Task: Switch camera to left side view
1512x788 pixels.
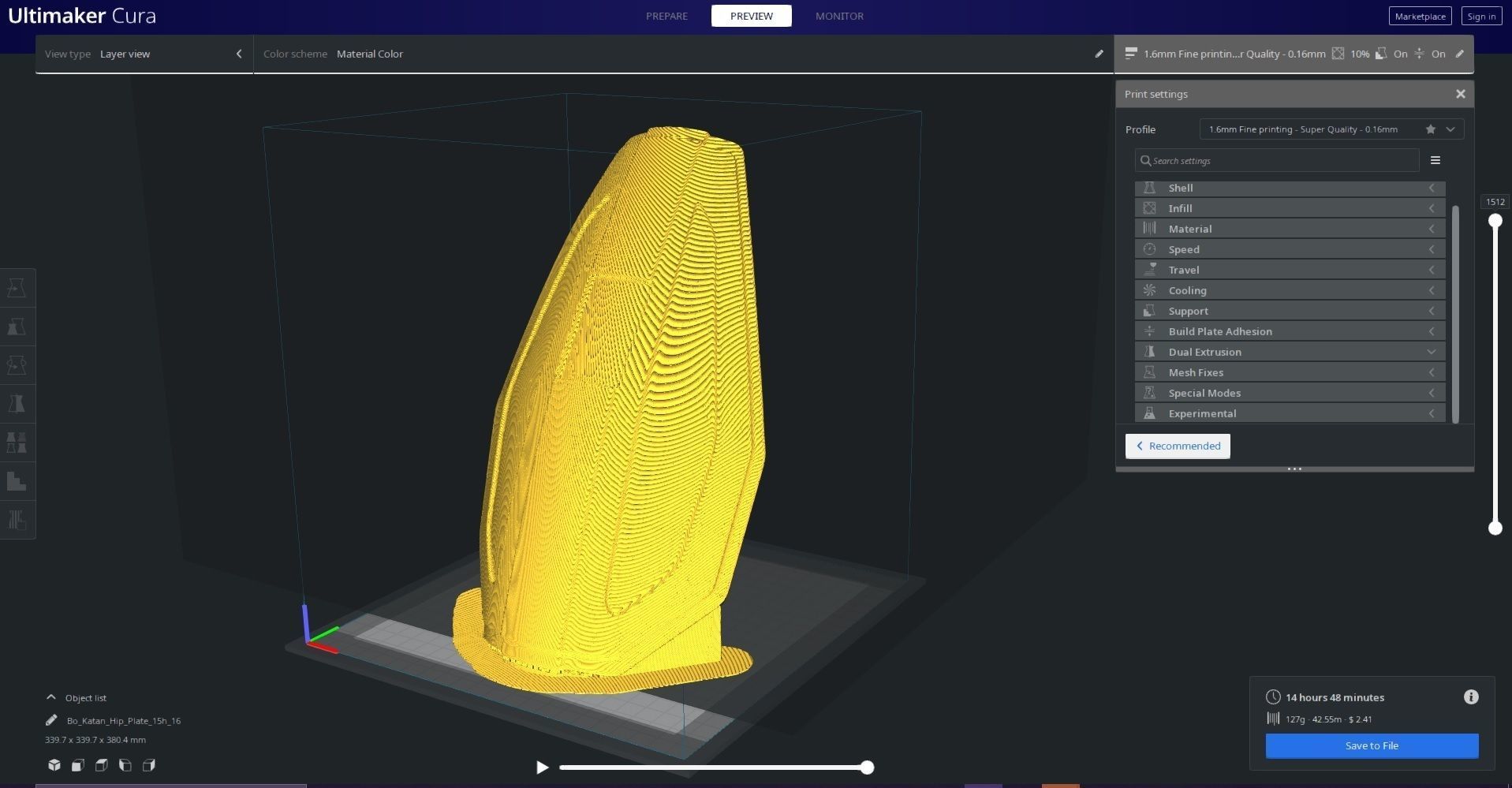Action: [x=125, y=765]
